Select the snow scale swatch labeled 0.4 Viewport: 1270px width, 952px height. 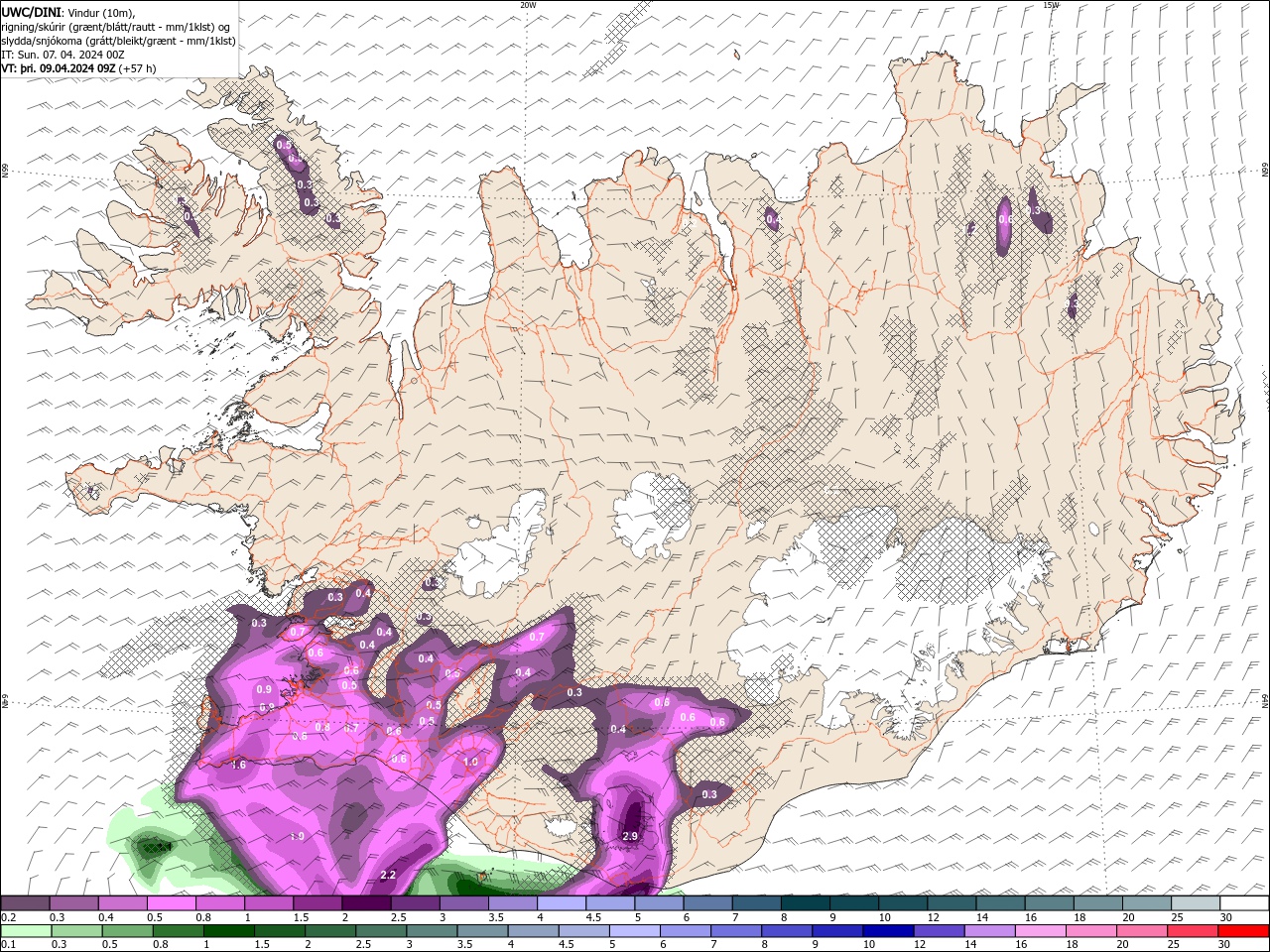pos(122,903)
